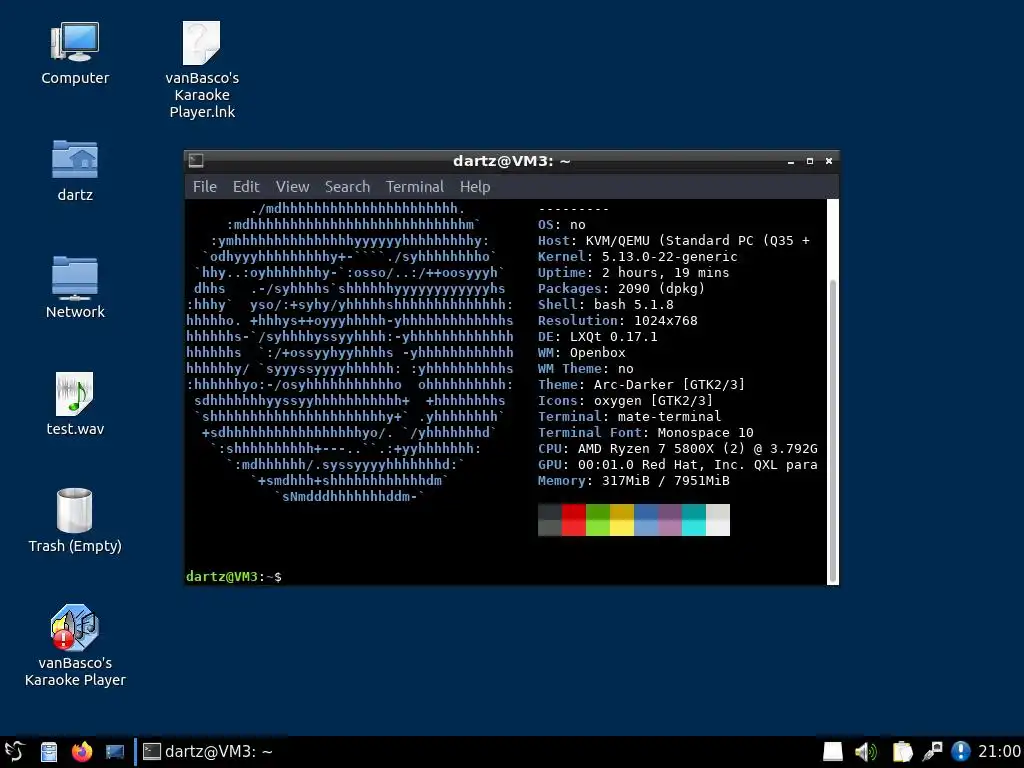Click the 'Terminal Font: Monospace 10' line
Screen dimensions: 1024x768
click(x=645, y=432)
